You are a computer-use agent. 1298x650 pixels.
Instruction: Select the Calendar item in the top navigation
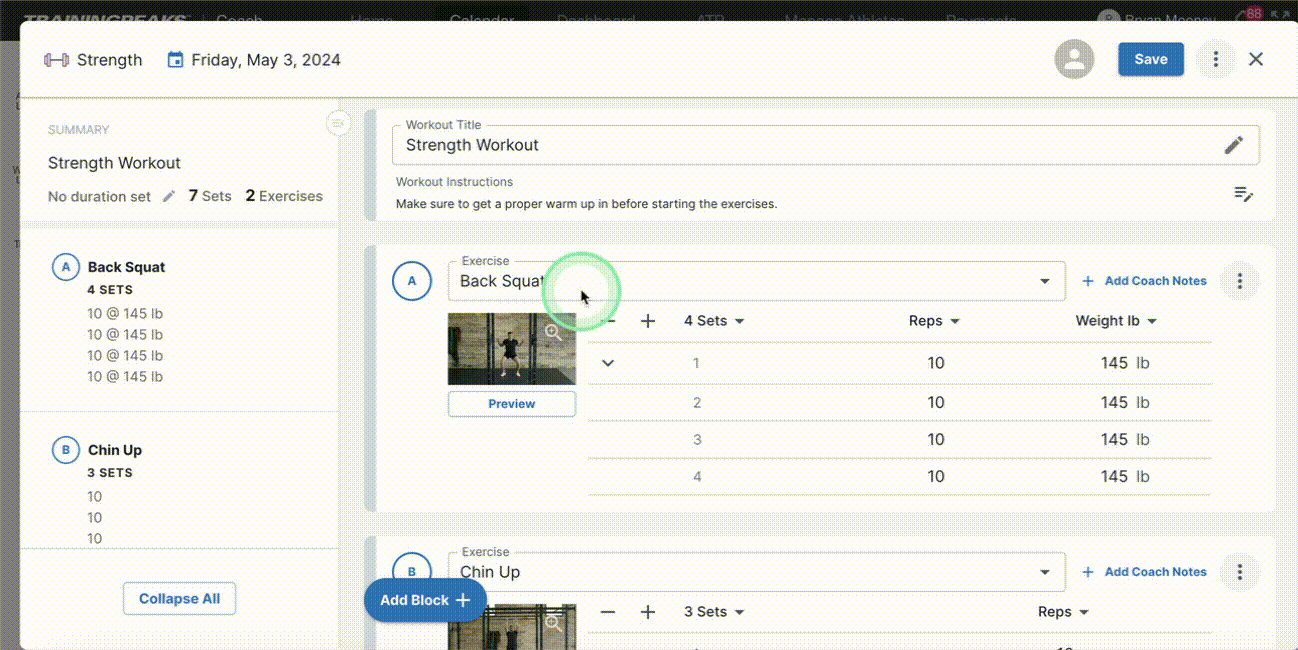click(x=481, y=20)
